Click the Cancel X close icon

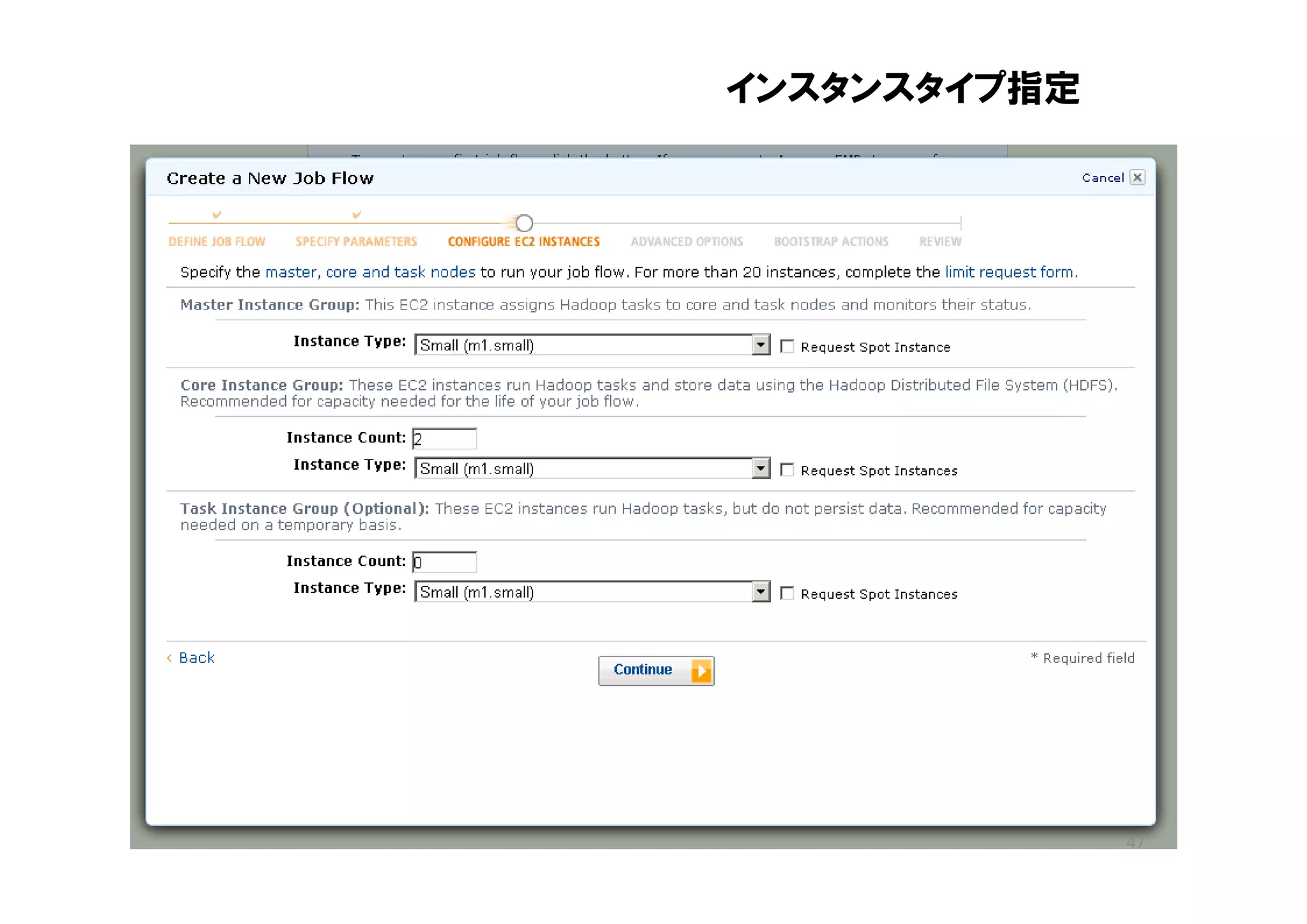1137,177
